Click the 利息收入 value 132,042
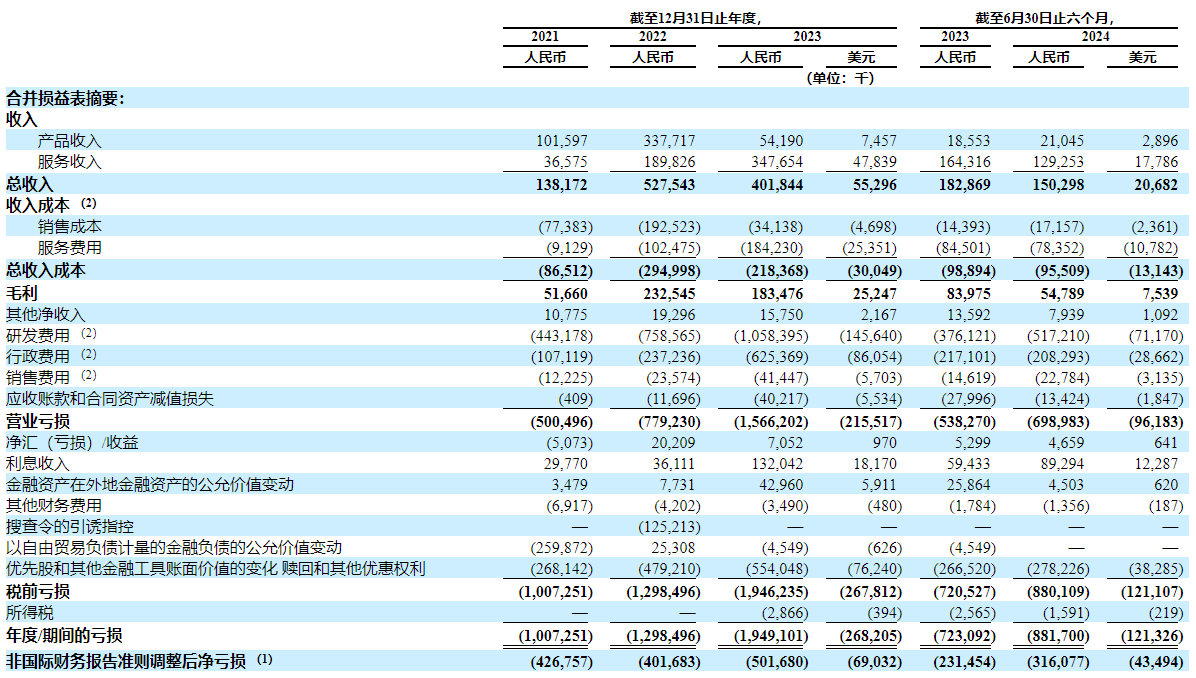This screenshot has height=678, width=1196. click(x=775, y=465)
